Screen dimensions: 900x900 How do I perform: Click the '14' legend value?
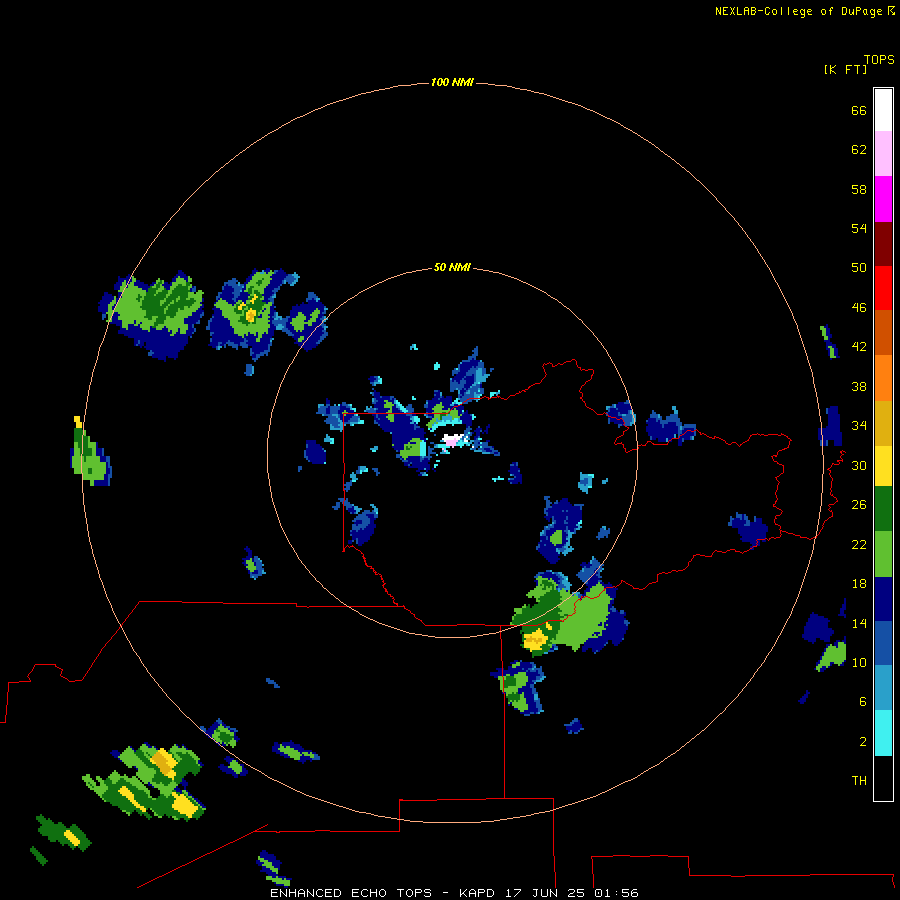point(859,623)
